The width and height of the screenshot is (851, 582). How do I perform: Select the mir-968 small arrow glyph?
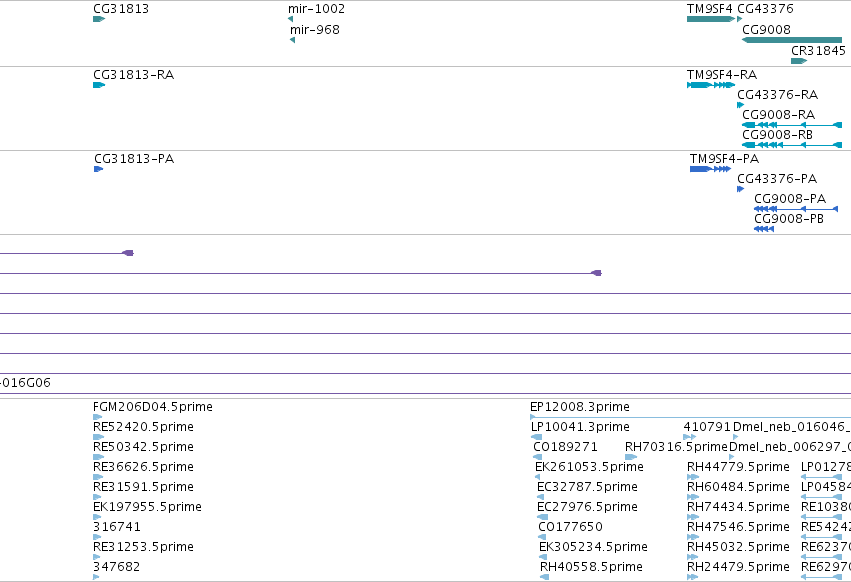(x=293, y=40)
